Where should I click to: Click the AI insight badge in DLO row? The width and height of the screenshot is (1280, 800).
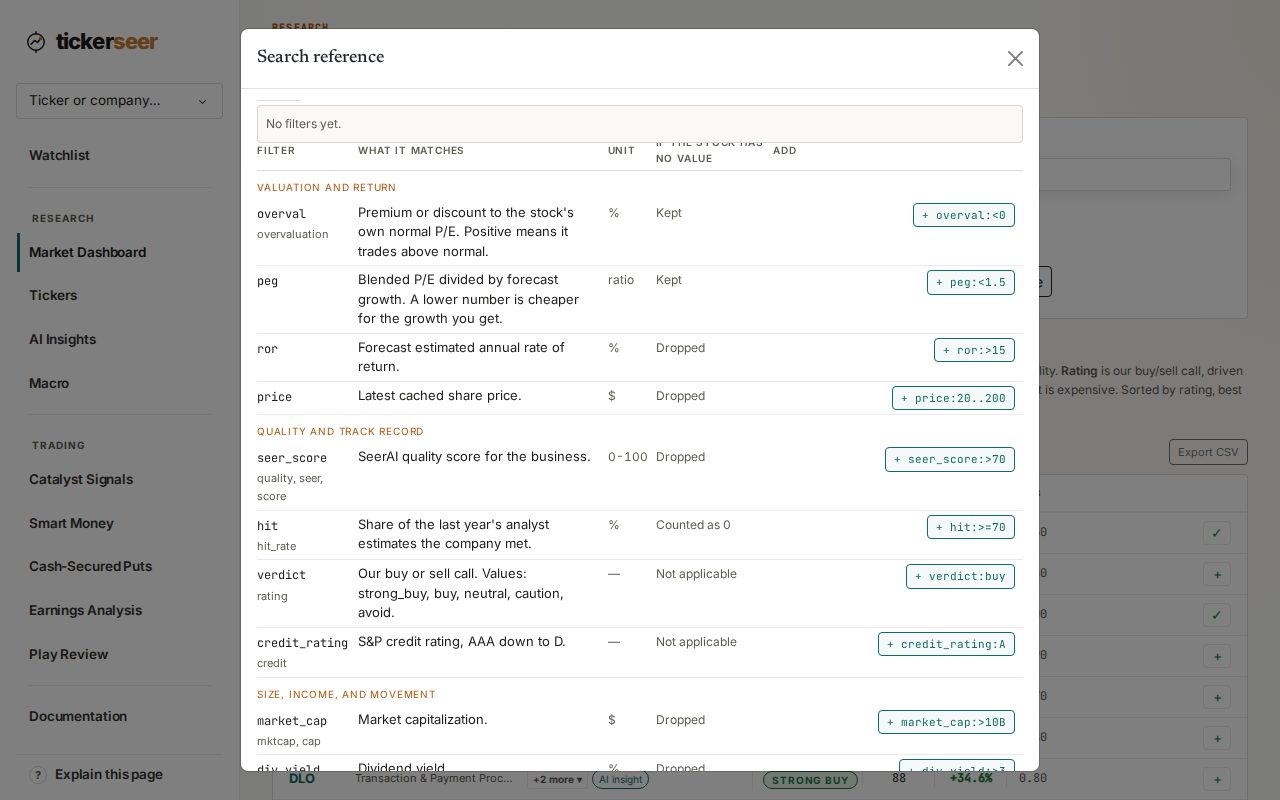pyautogui.click(x=620, y=780)
